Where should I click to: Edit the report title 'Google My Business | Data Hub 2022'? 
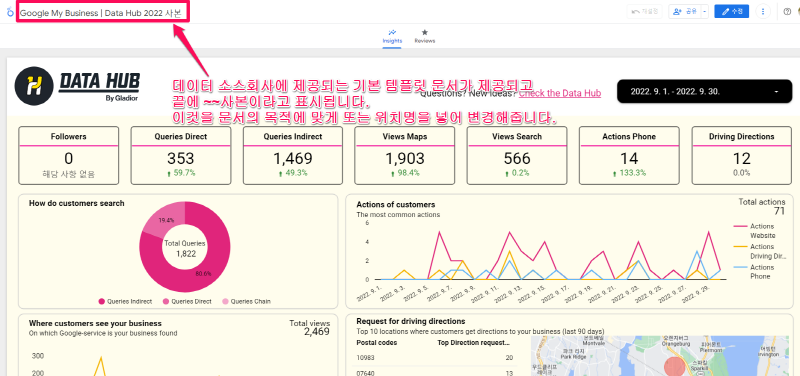[x=101, y=13]
